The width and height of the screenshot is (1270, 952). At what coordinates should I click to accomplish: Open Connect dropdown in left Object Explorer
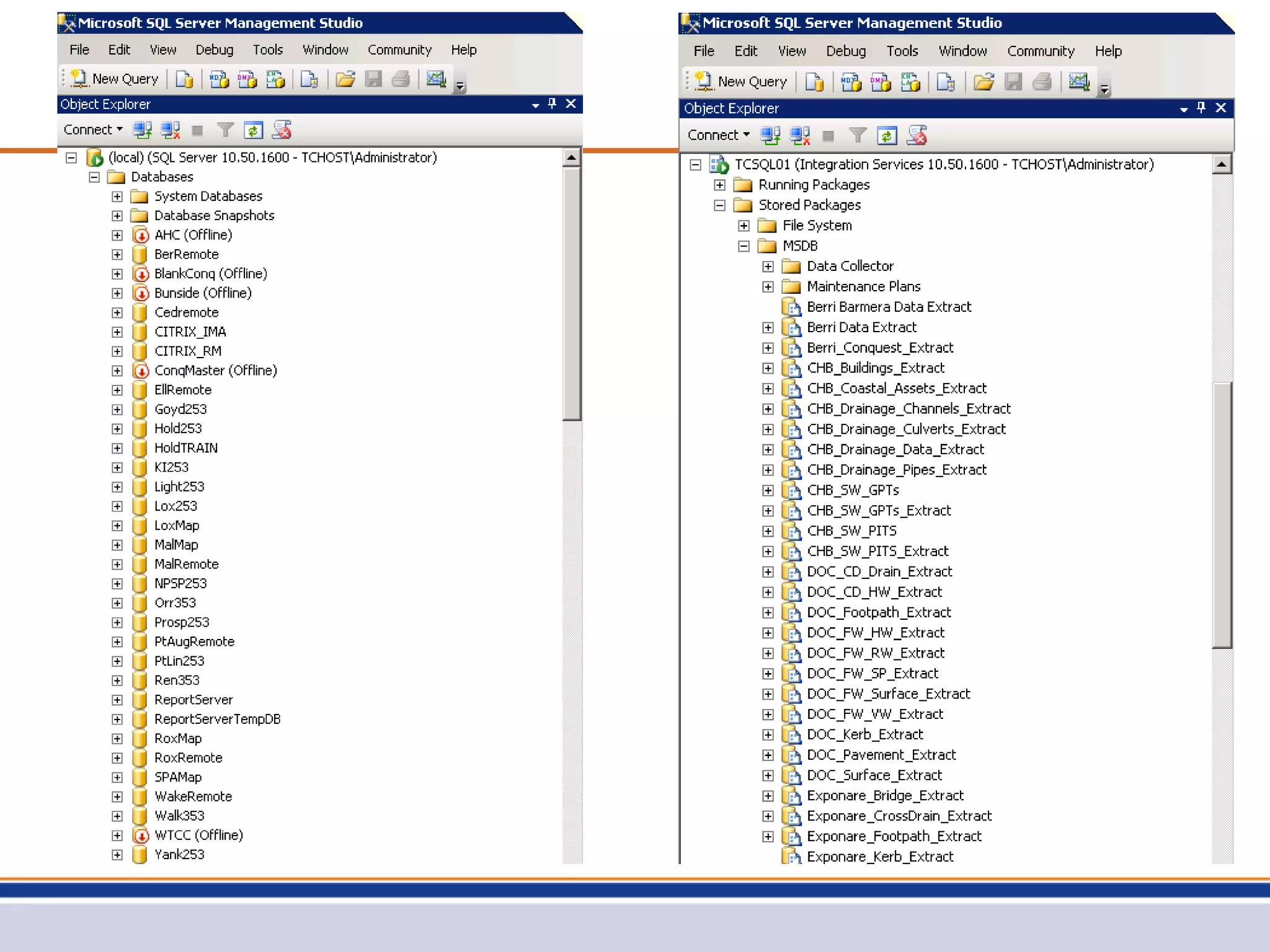[94, 130]
